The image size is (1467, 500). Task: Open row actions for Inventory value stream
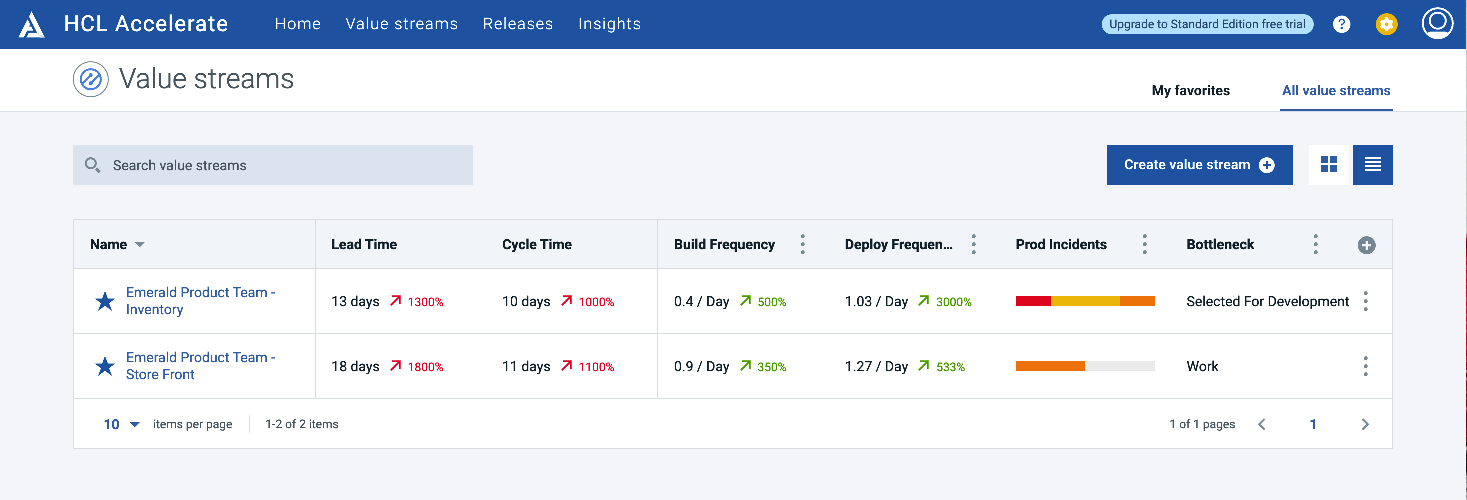[x=1366, y=301]
